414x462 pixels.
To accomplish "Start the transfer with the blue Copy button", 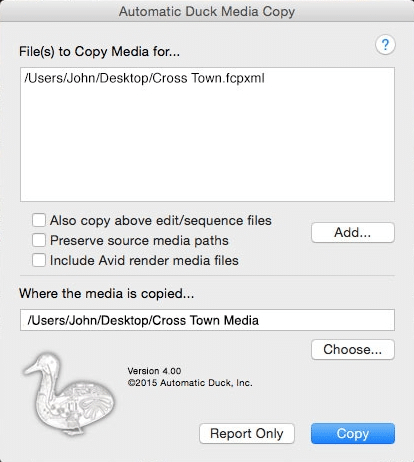I will click(x=353, y=433).
